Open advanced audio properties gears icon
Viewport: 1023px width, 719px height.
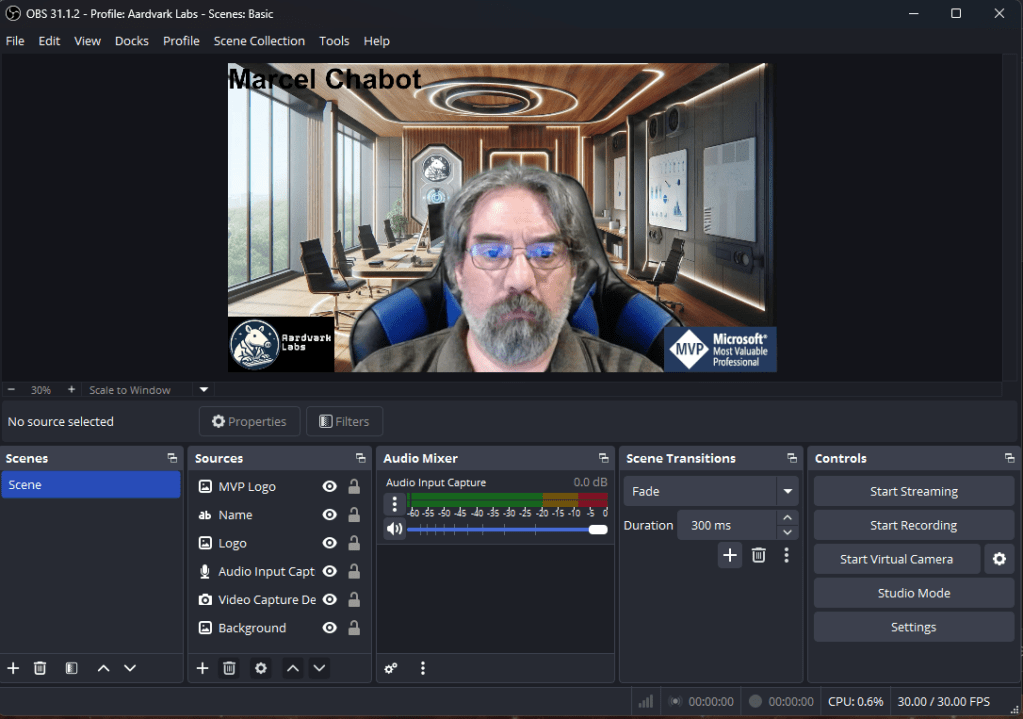click(x=391, y=668)
